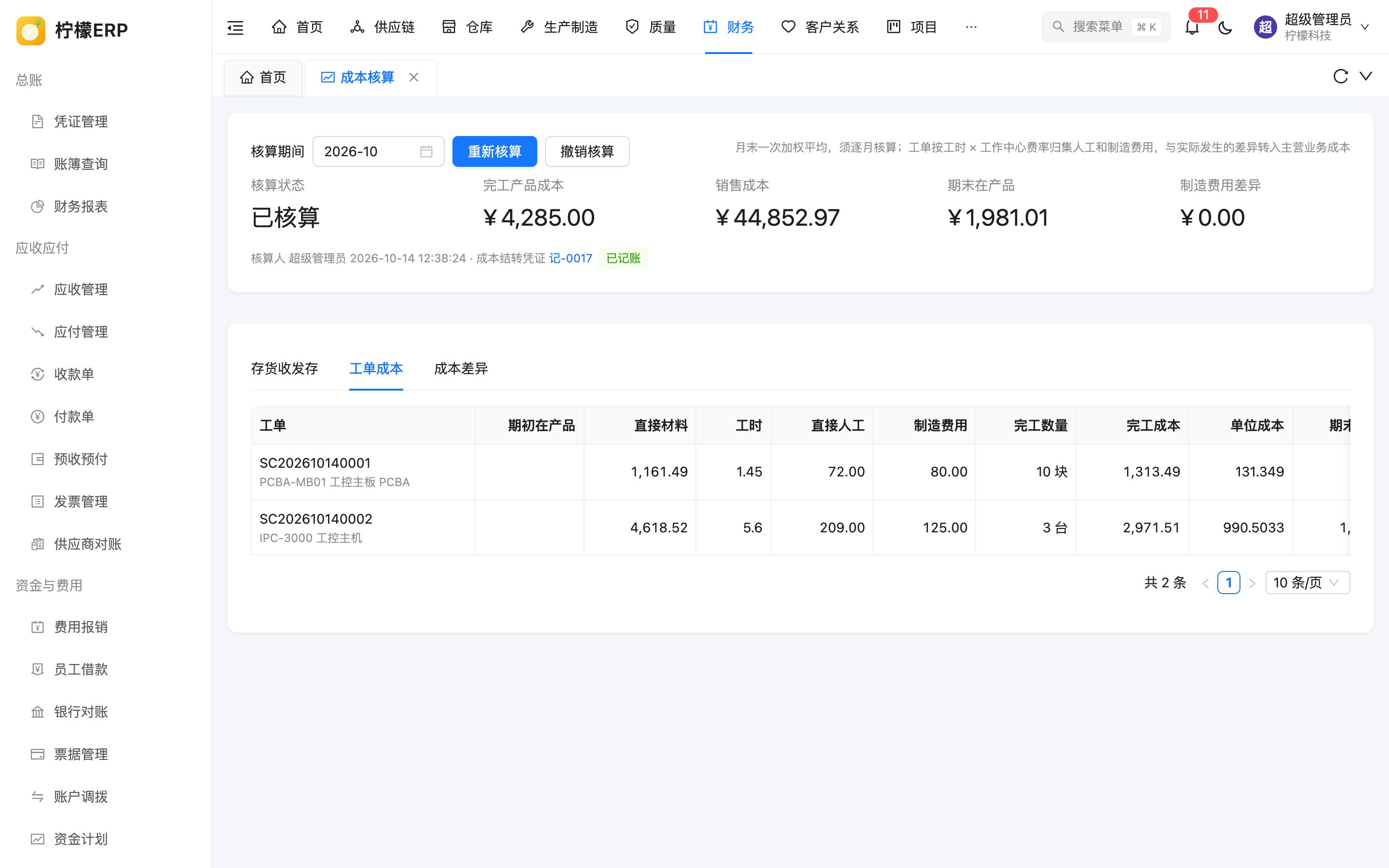Screen dimensions: 1389x868
Task: Open the user account dropdown arrow
Action: pos(1365,27)
